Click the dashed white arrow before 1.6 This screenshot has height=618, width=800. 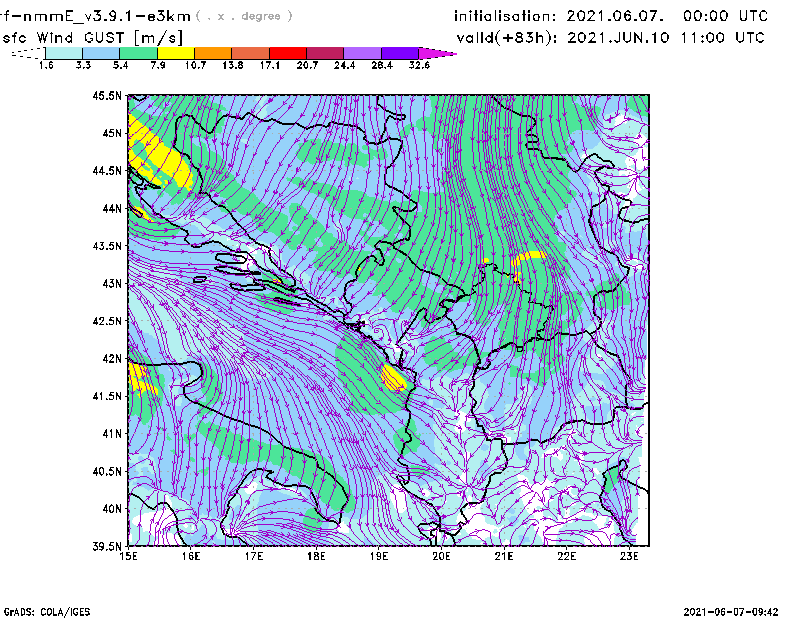pos(28,53)
